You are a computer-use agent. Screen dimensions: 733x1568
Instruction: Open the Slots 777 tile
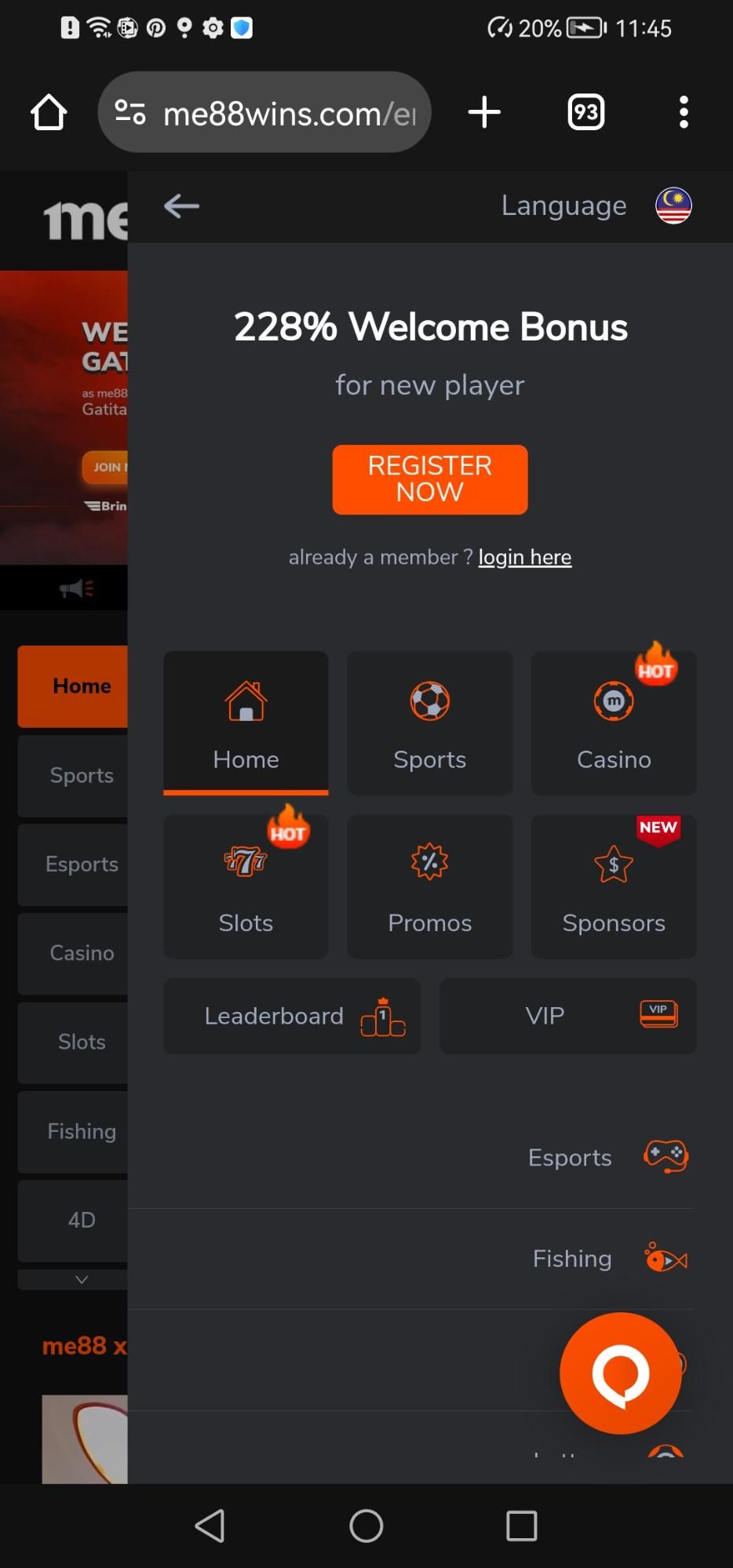(246, 886)
